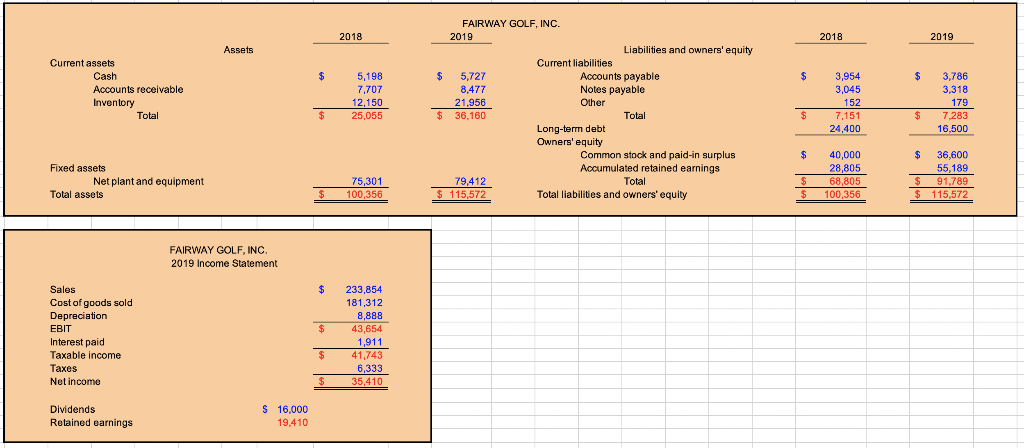Click current liabilities total 7,151
The width and height of the screenshot is (1024, 448).
tap(848, 116)
